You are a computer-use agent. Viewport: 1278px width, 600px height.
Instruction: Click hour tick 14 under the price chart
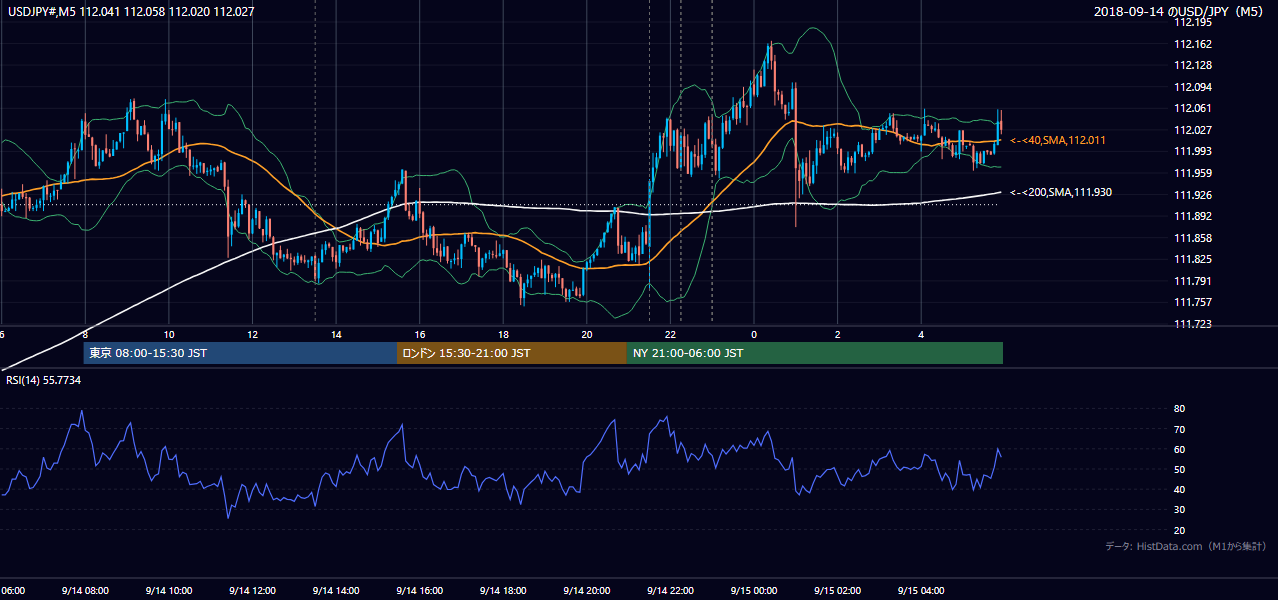(336, 334)
